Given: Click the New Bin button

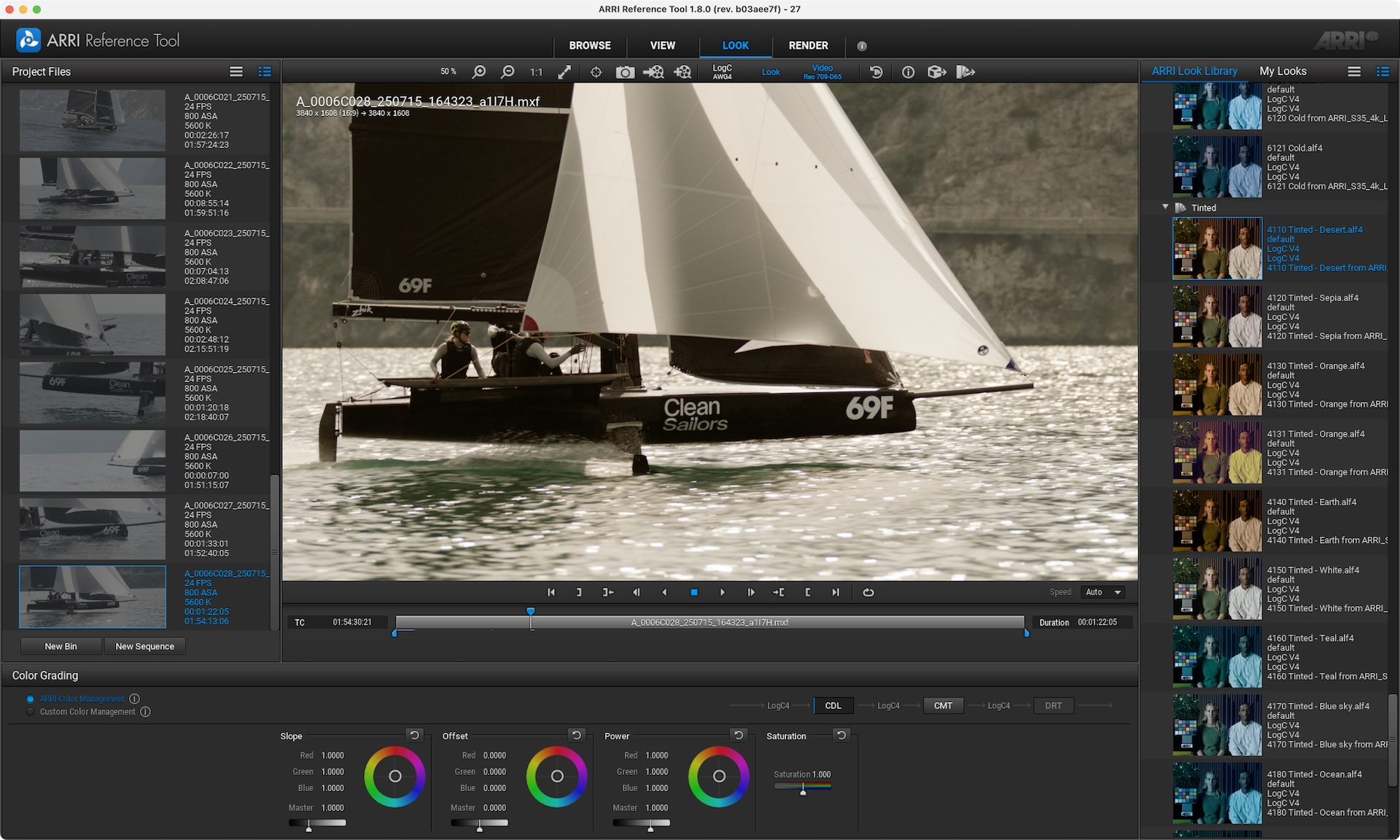Looking at the screenshot, I should [x=61, y=646].
